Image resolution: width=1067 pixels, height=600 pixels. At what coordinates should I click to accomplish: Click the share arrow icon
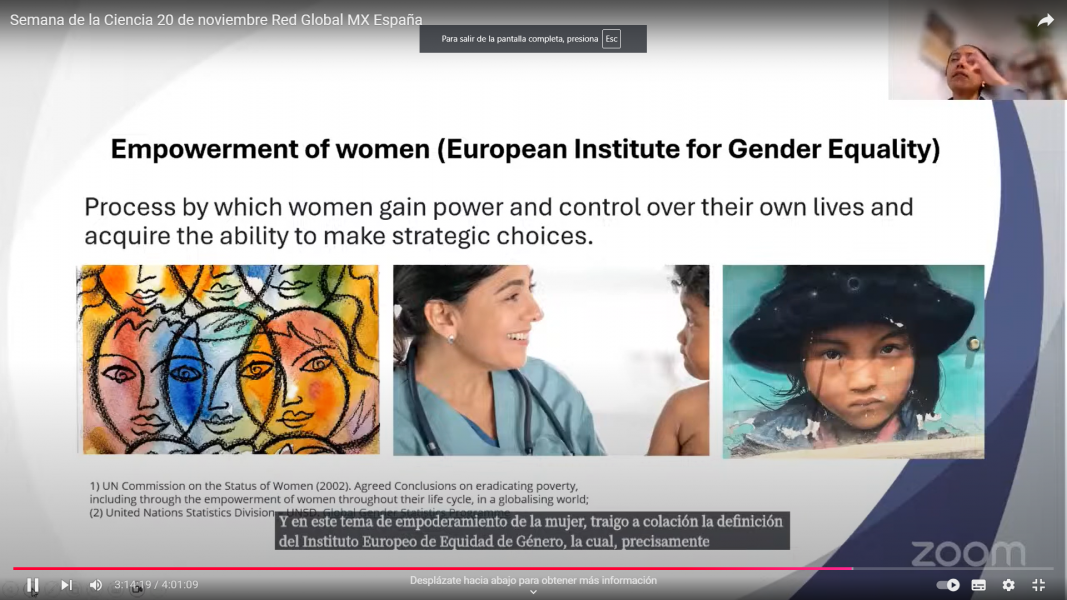click(x=1045, y=20)
